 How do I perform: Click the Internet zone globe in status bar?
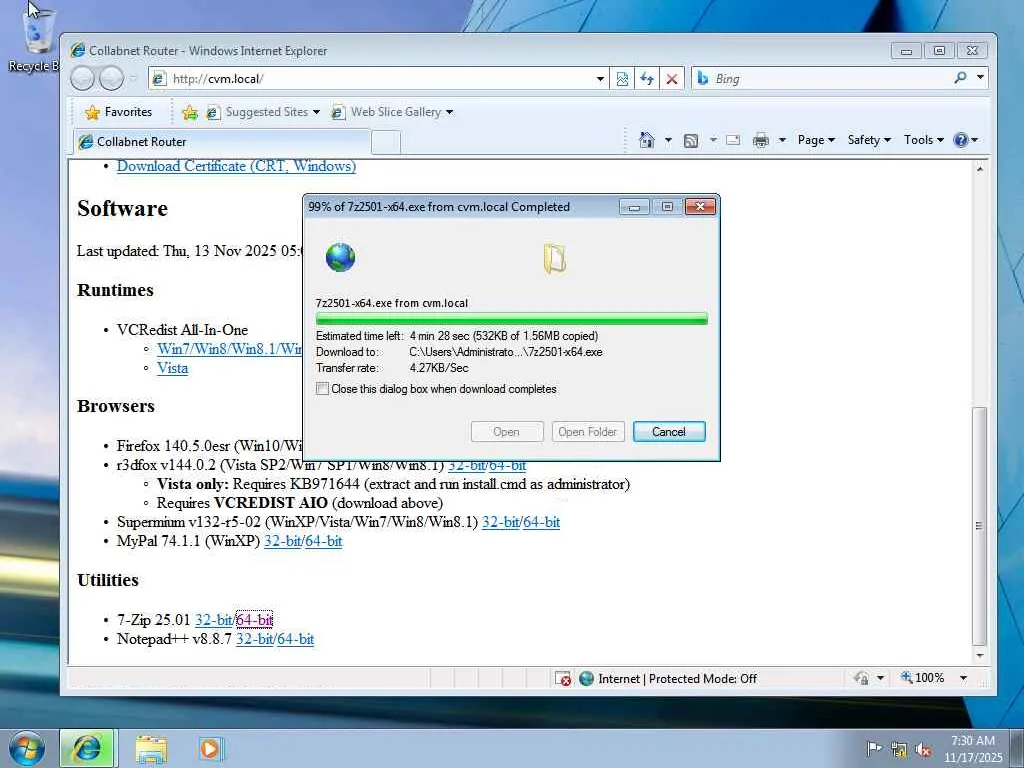(586, 679)
